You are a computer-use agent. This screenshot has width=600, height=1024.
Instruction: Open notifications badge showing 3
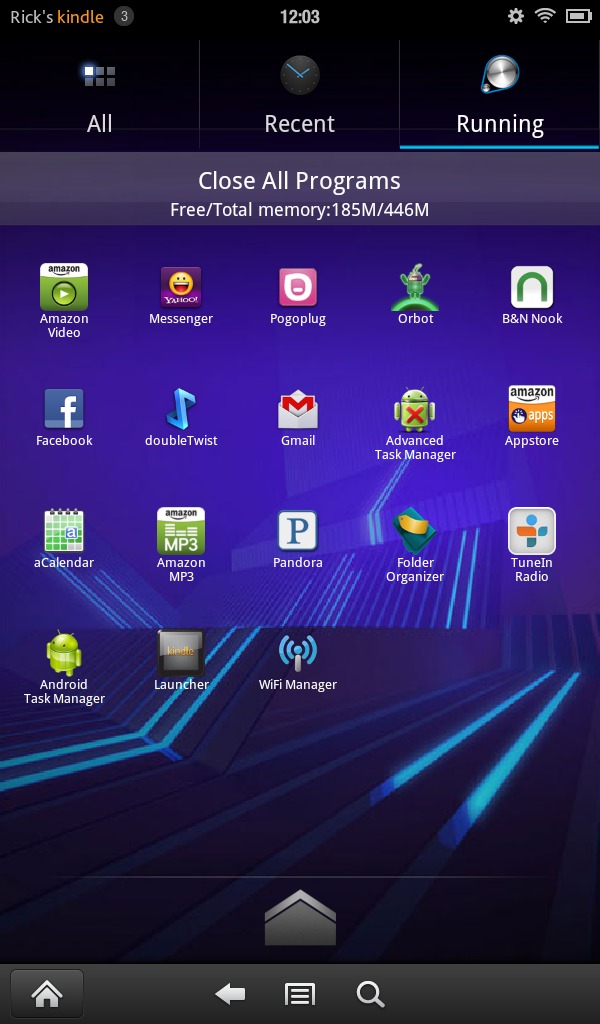[123, 16]
